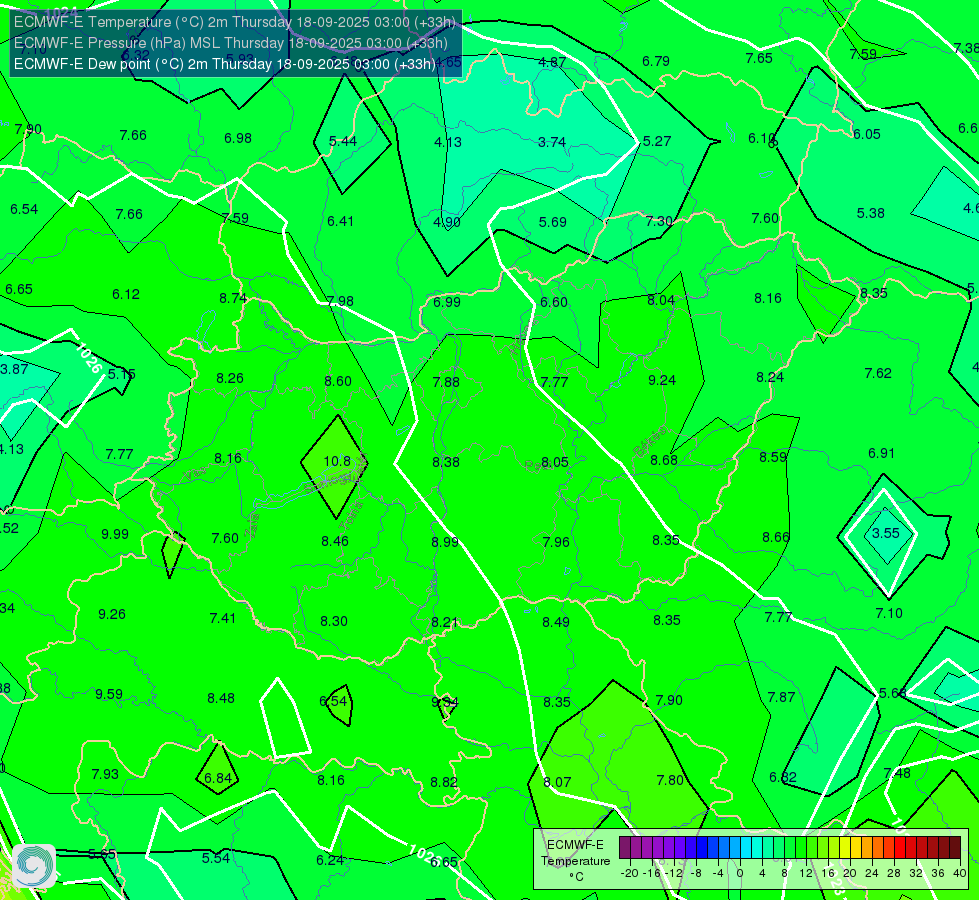Click the 7.80 grid value

point(670,779)
